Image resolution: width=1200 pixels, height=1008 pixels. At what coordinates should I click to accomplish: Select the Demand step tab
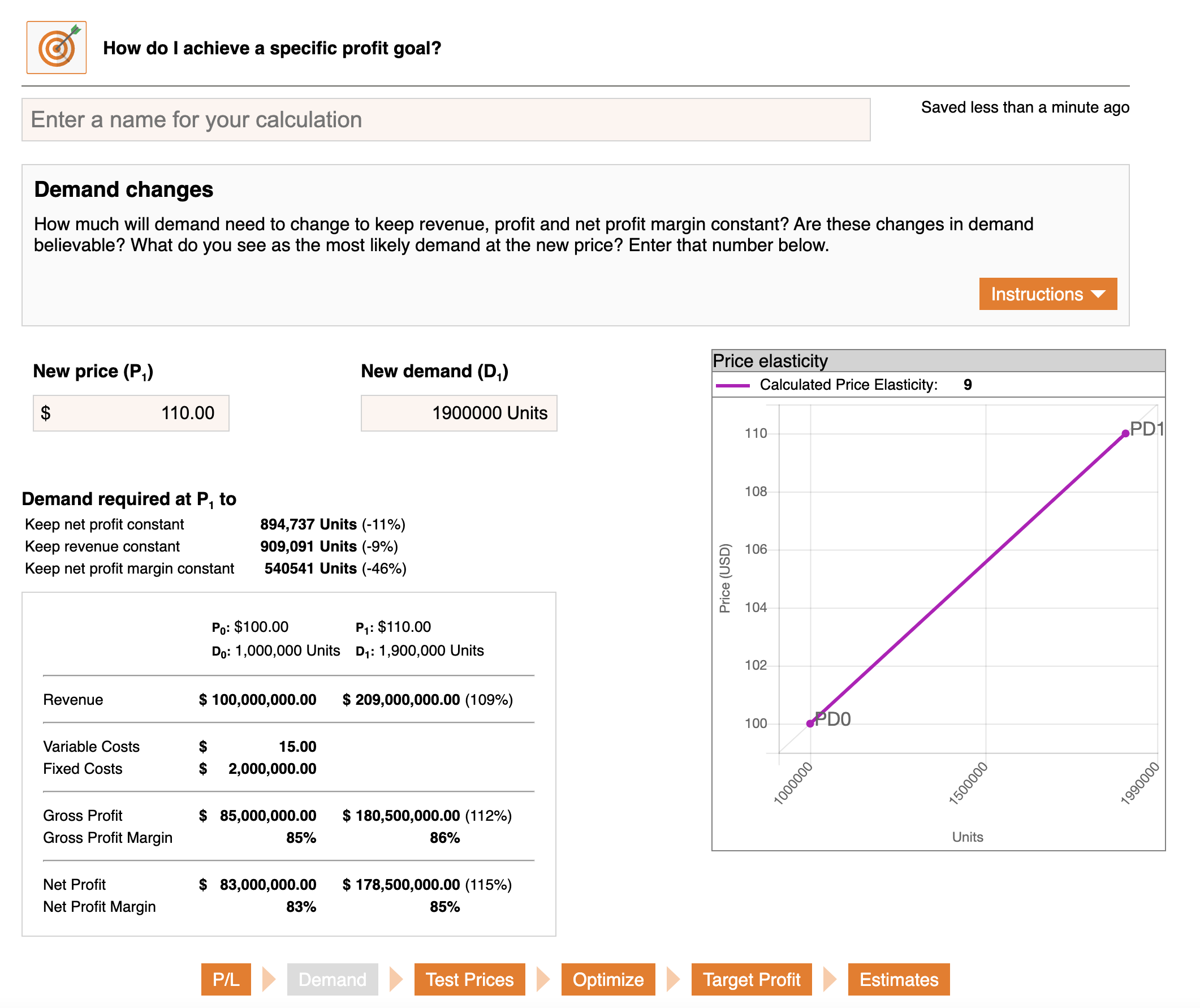click(x=332, y=979)
